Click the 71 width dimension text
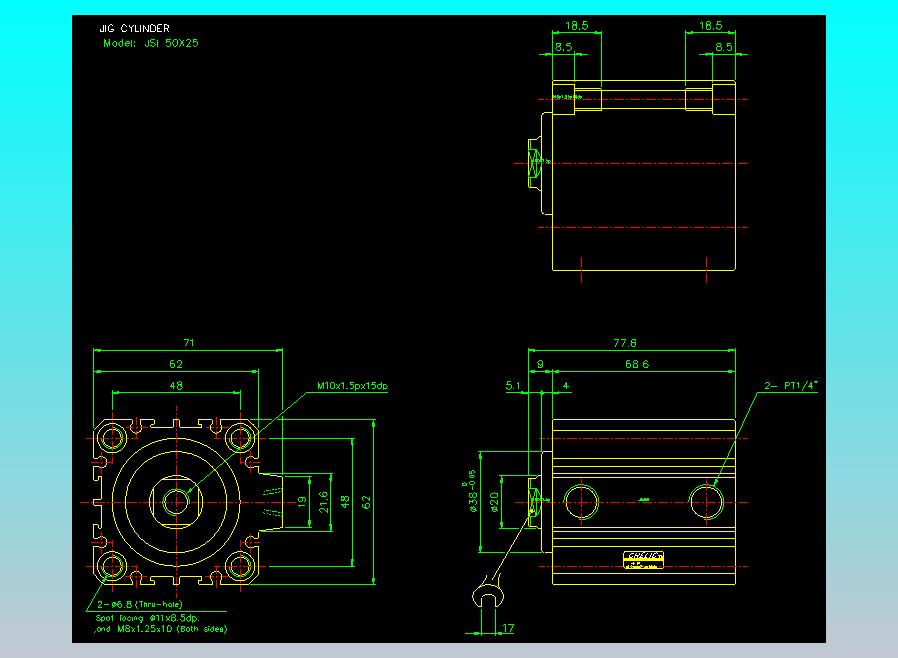This screenshot has height=658, width=898. [188, 342]
